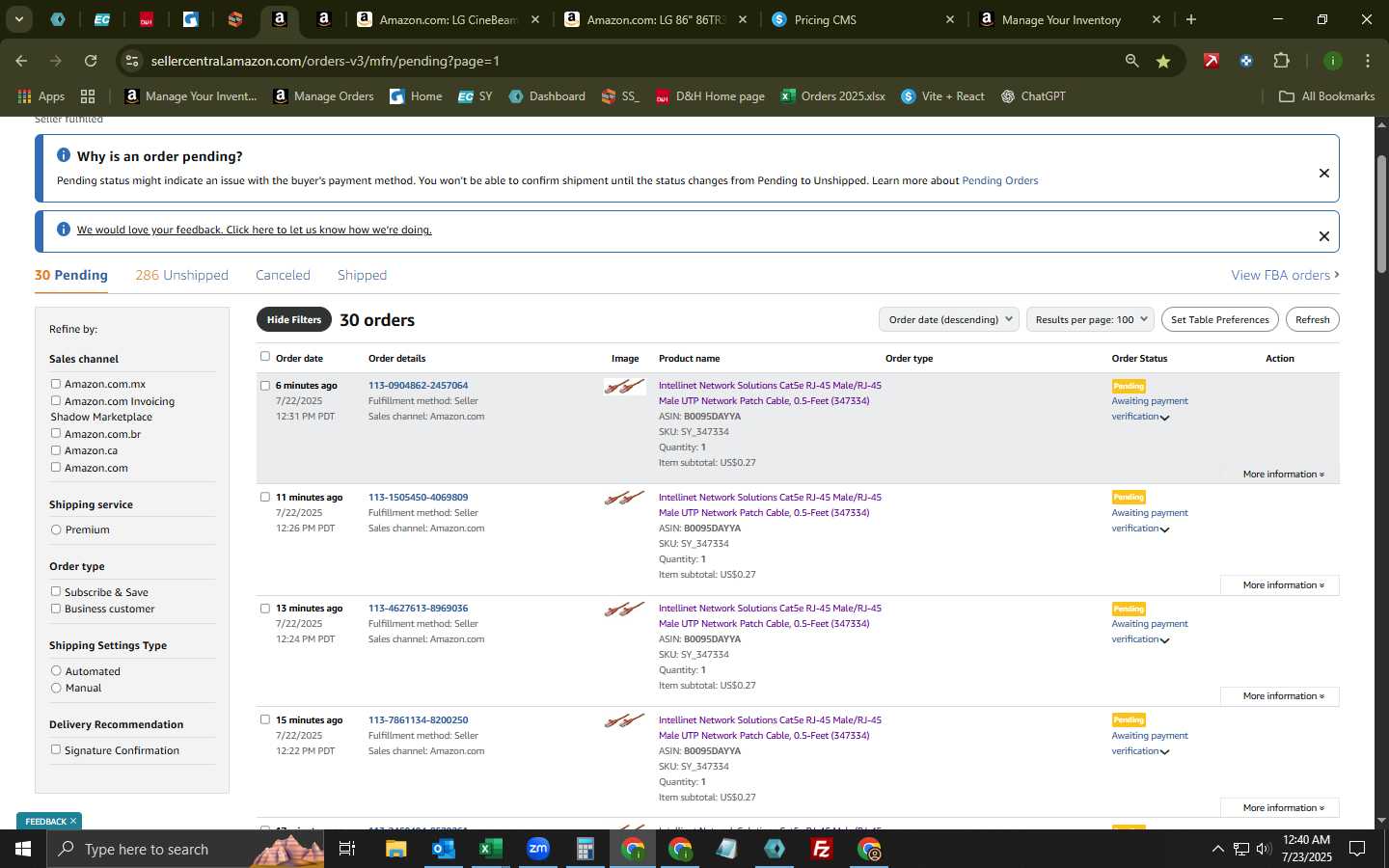
Task: Close the Pricing CMS tab
Action: [949, 19]
